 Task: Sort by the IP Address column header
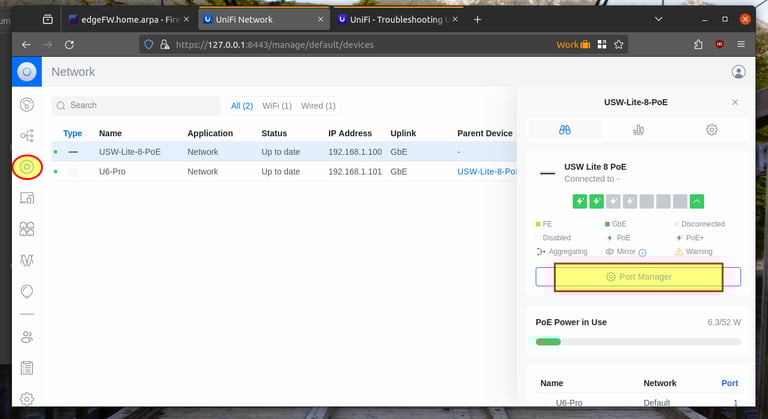coord(350,133)
